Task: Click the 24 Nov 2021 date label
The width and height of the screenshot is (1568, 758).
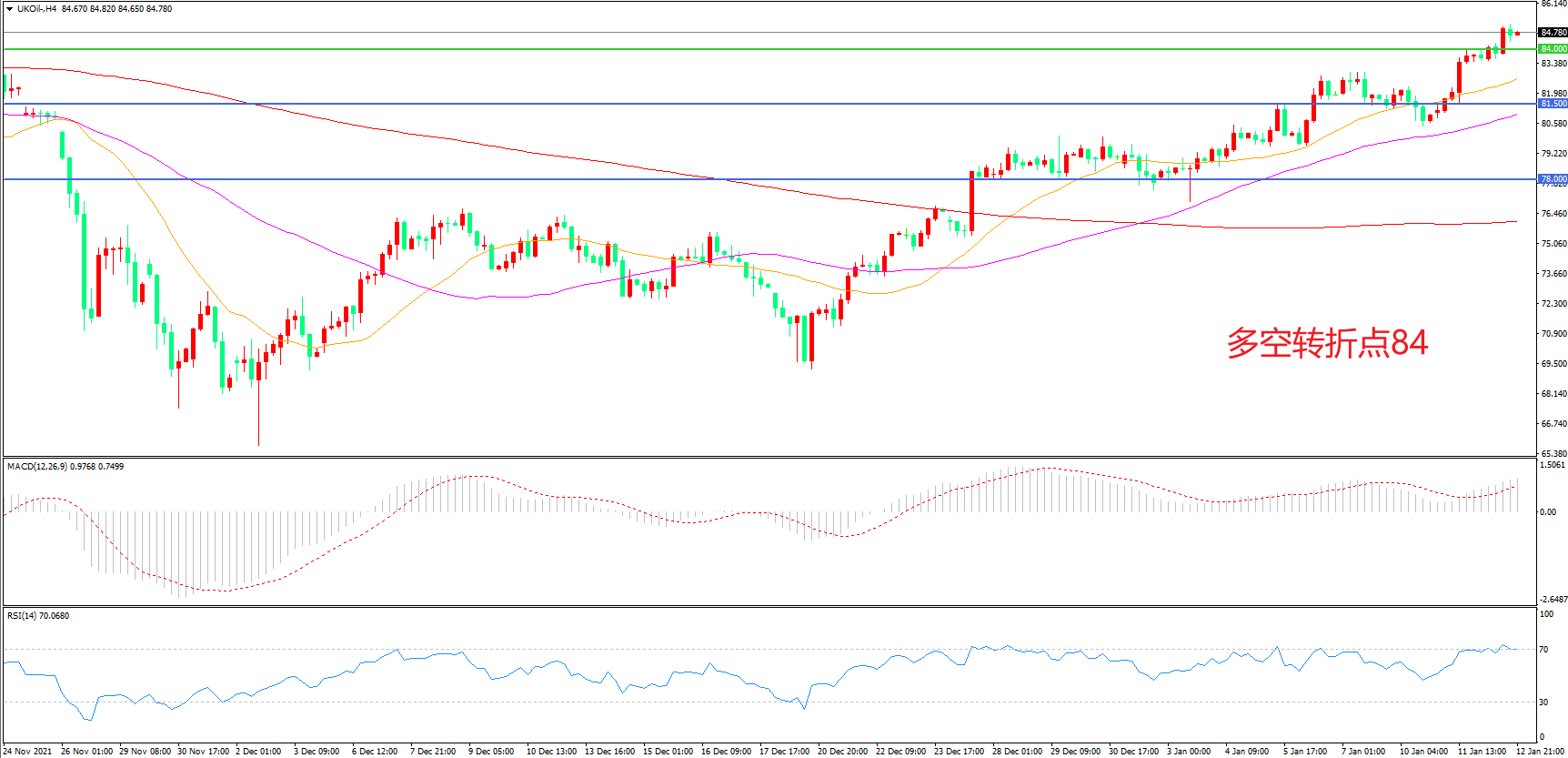Action: 28,752
